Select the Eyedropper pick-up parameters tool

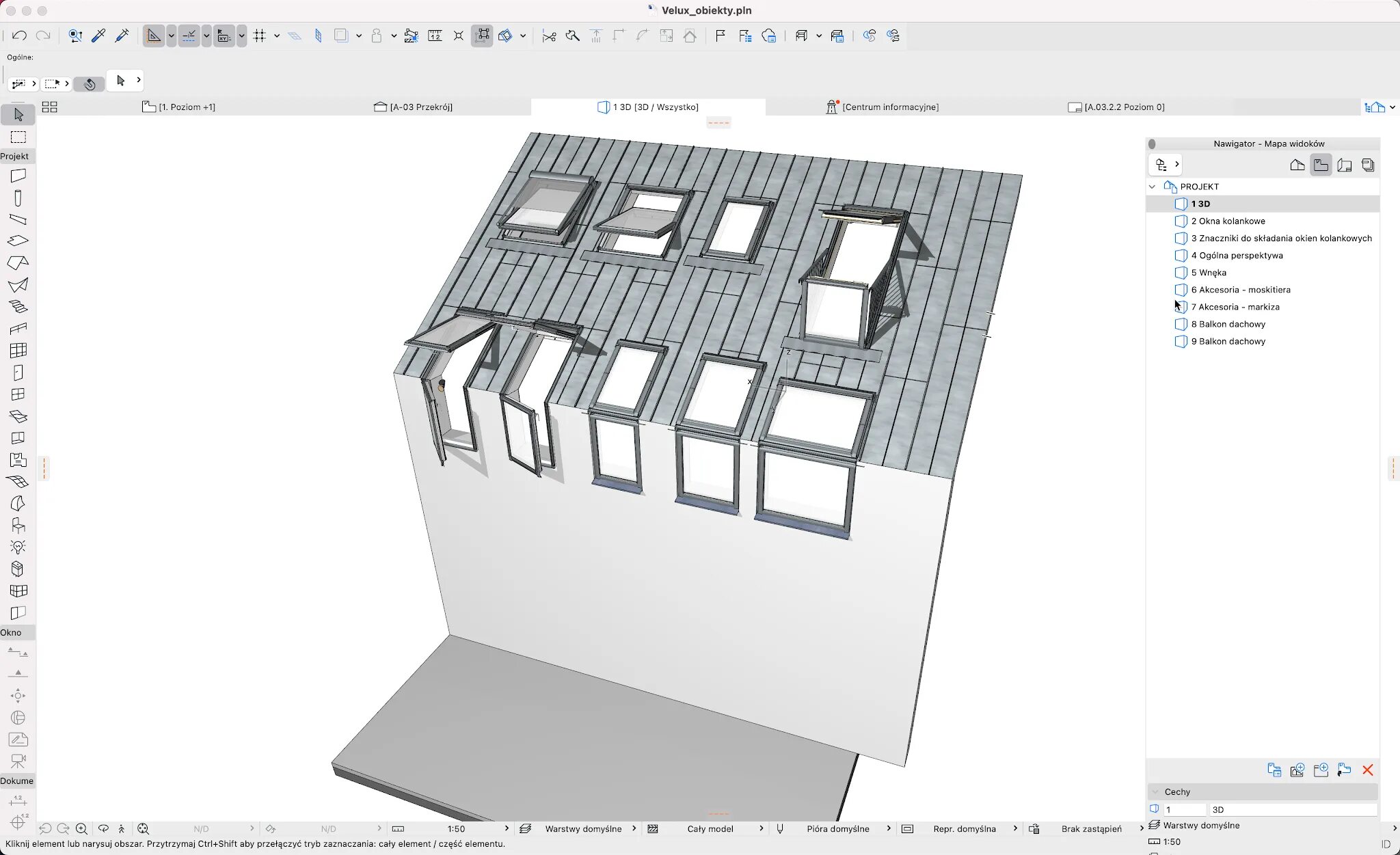pyautogui.click(x=98, y=36)
